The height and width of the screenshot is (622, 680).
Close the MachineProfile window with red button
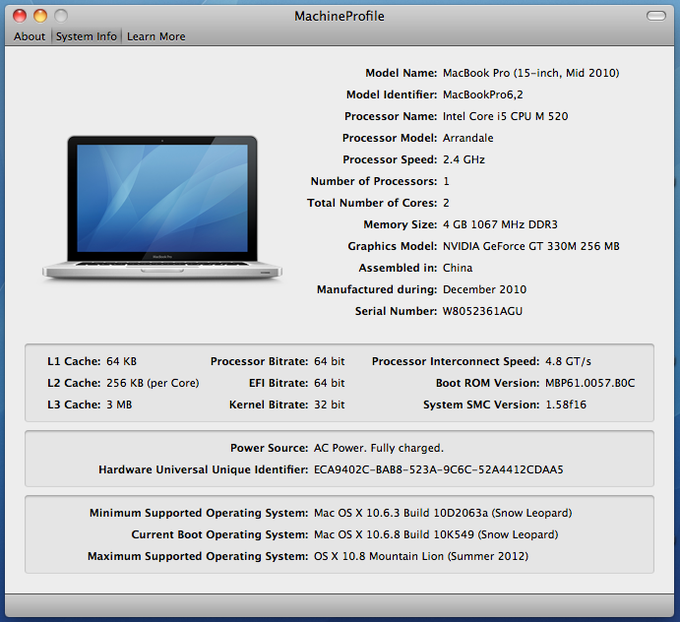coord(20,16)
